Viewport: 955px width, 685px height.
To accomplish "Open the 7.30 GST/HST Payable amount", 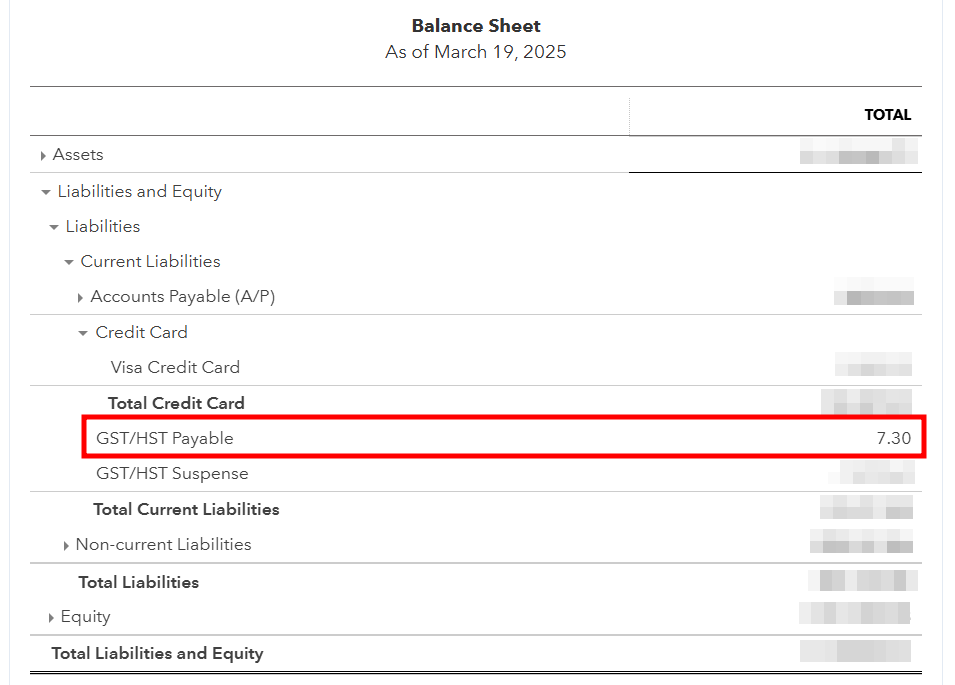I will coord(893,438).
